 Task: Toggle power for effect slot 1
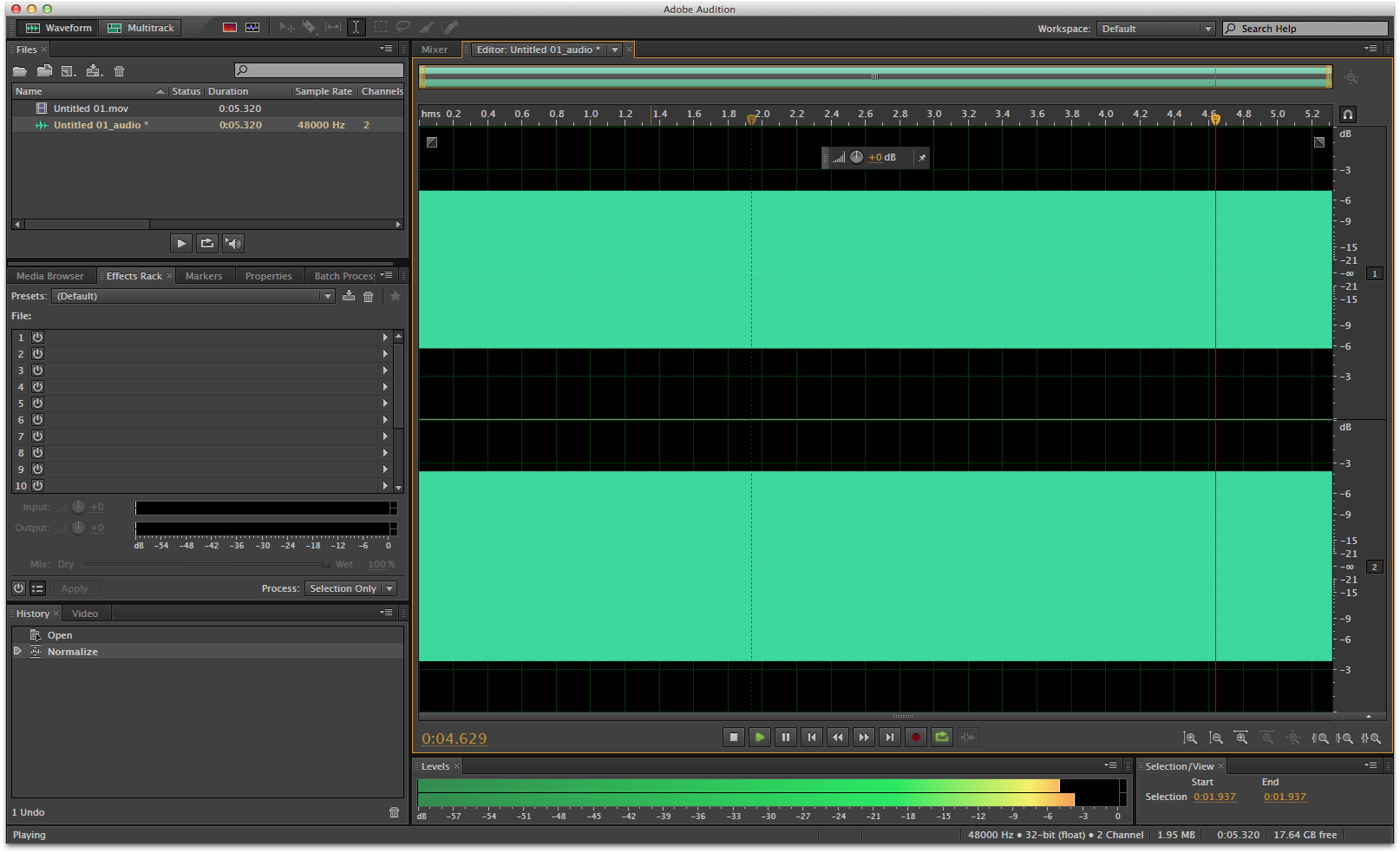[38, 338]
